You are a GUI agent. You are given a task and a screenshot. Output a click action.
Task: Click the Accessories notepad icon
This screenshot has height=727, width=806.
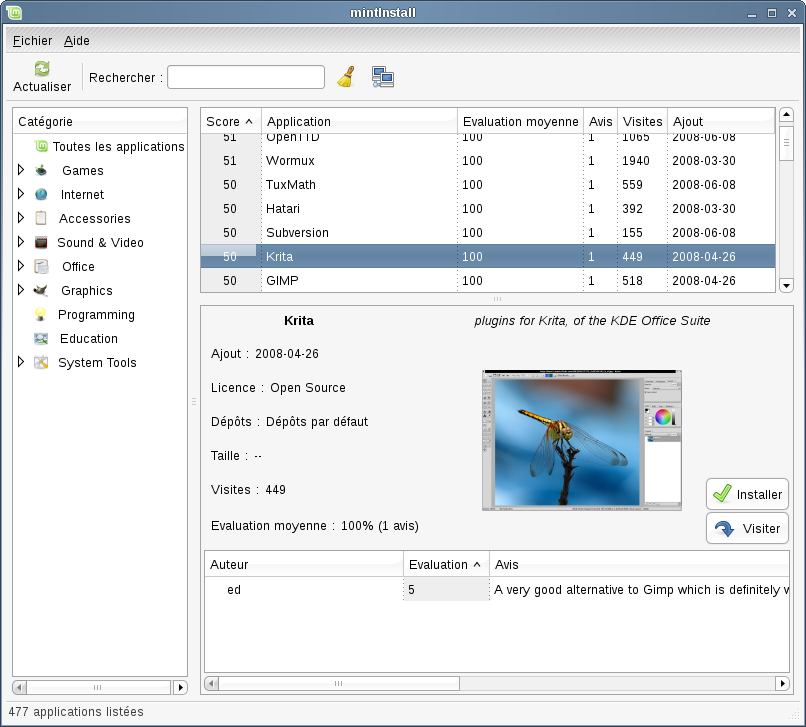[x=41, y=218]
